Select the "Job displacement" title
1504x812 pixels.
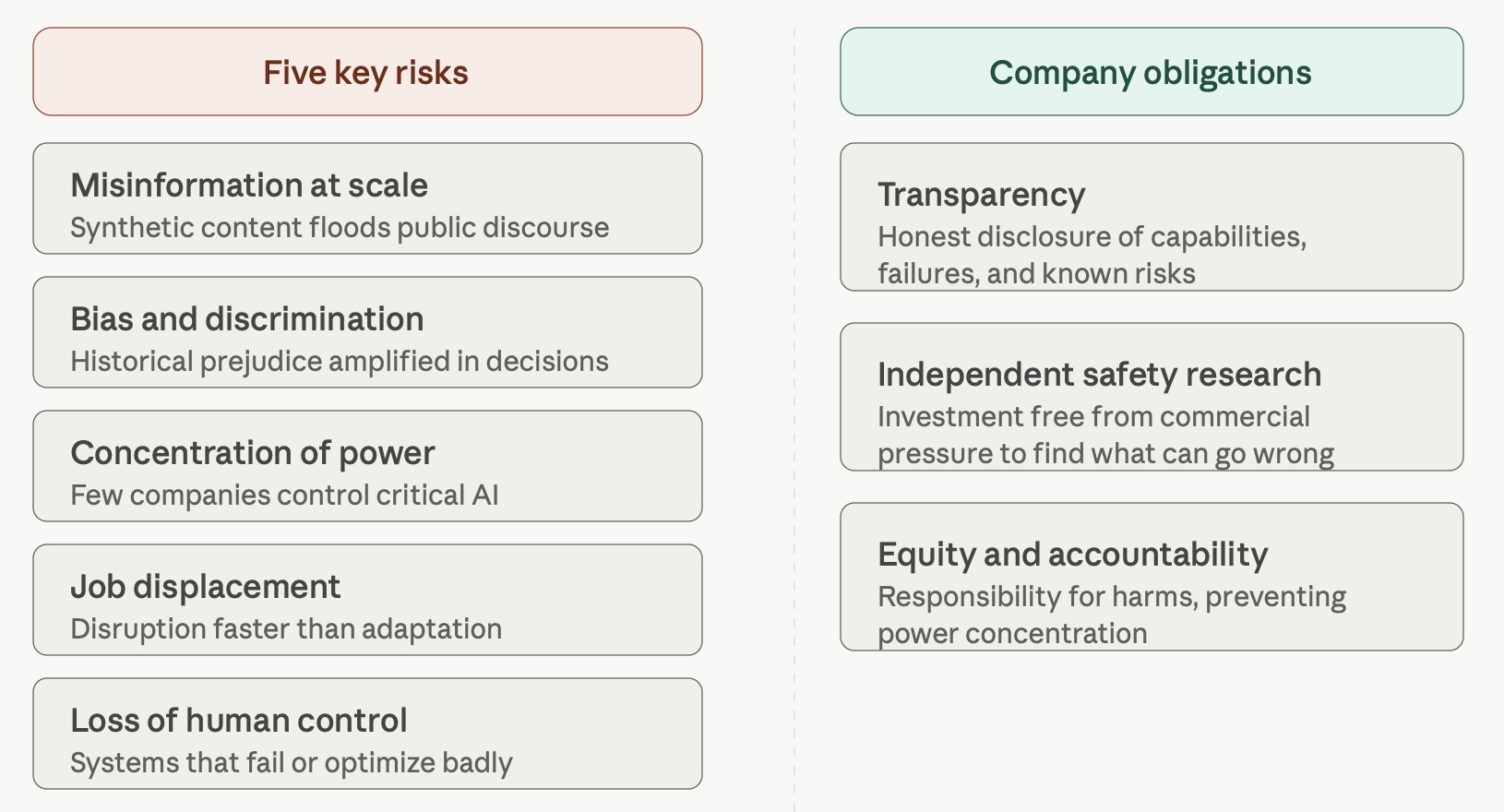click(x=206, y=587)
